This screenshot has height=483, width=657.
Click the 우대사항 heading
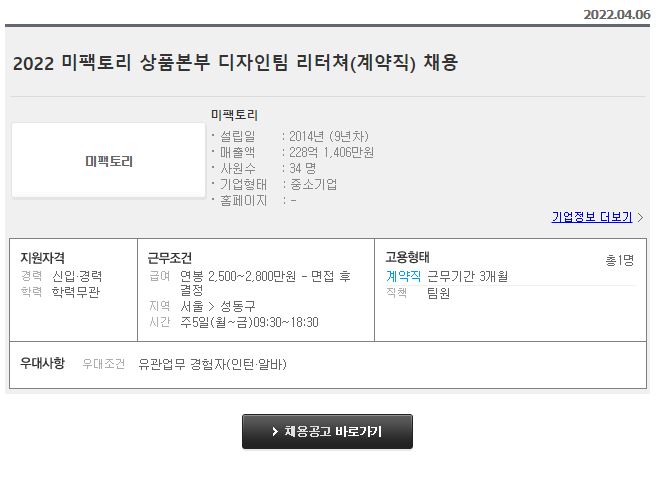coord(42,363)
